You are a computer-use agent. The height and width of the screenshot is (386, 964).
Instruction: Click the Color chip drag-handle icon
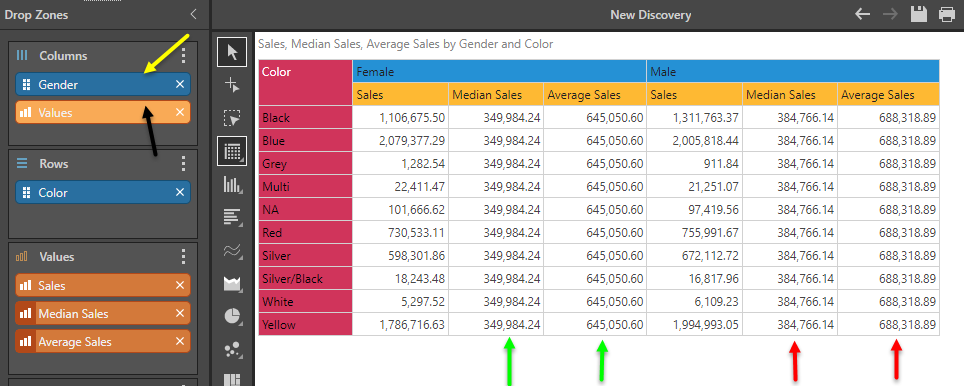pyautogui.click(x=26, y=192)
